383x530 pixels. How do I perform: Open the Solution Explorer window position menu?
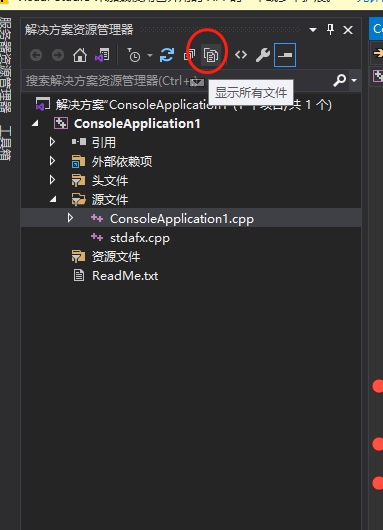[313, 30]
